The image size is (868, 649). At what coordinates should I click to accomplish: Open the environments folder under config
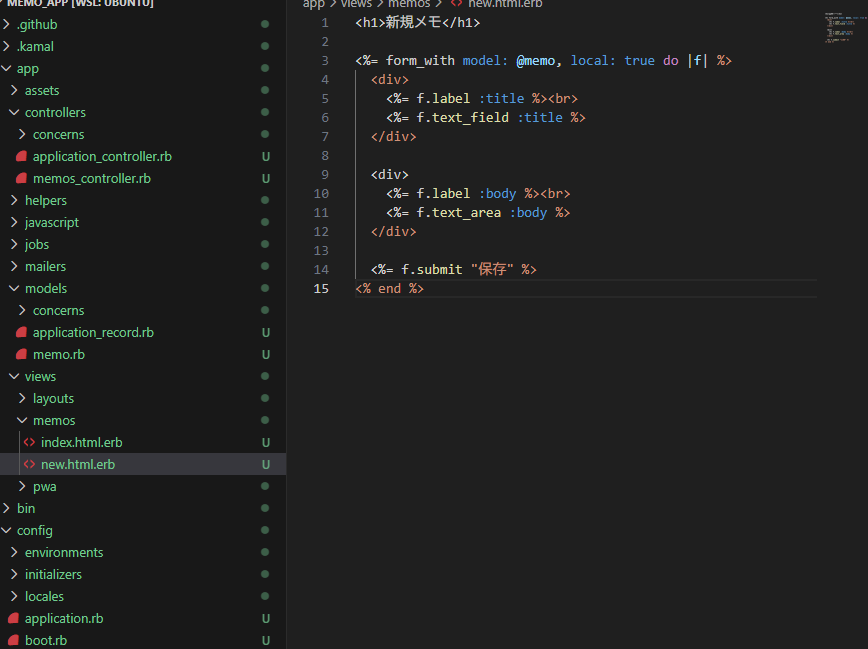point(63,552)
